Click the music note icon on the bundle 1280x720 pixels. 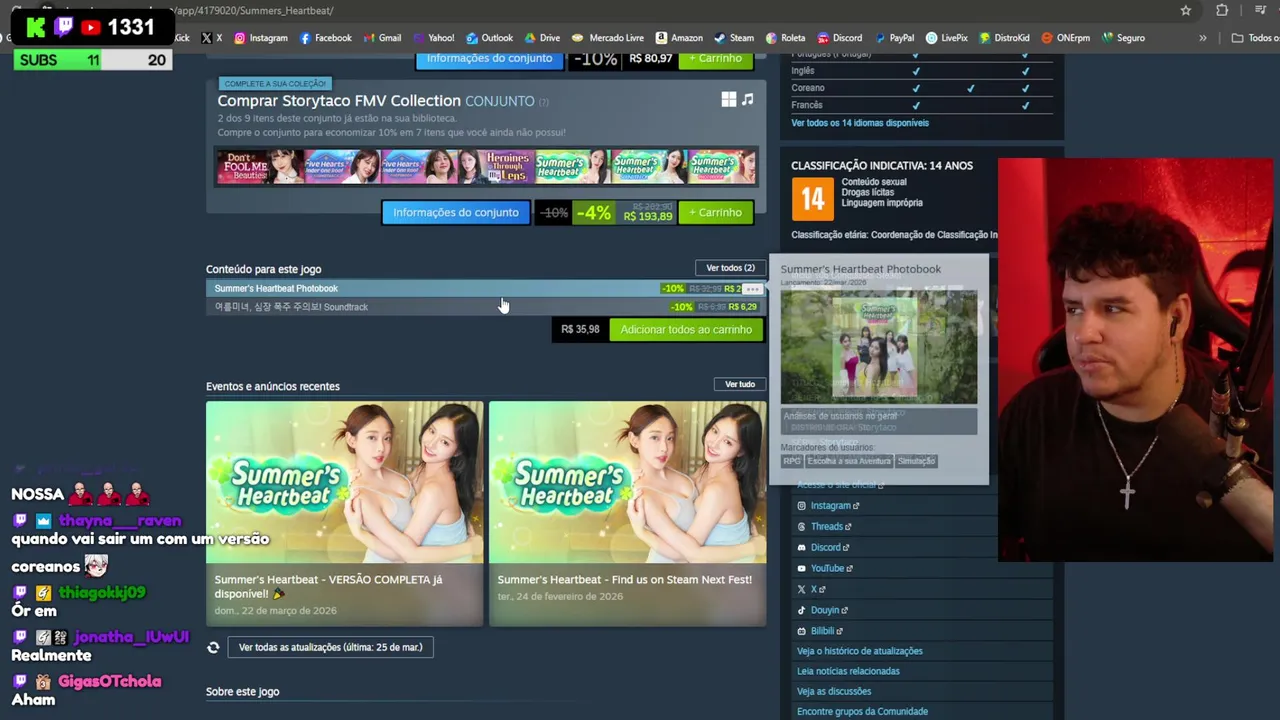coord(747,99)
